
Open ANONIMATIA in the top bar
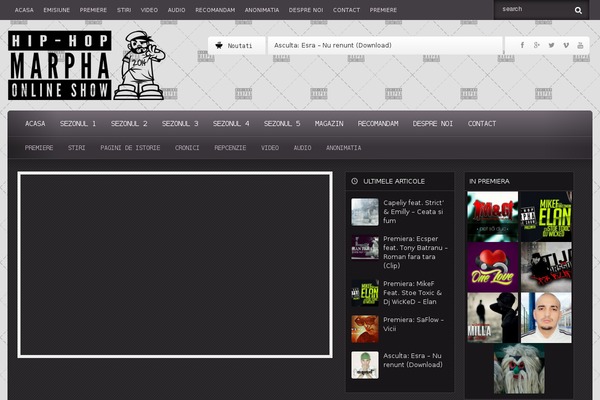point(262,10)
